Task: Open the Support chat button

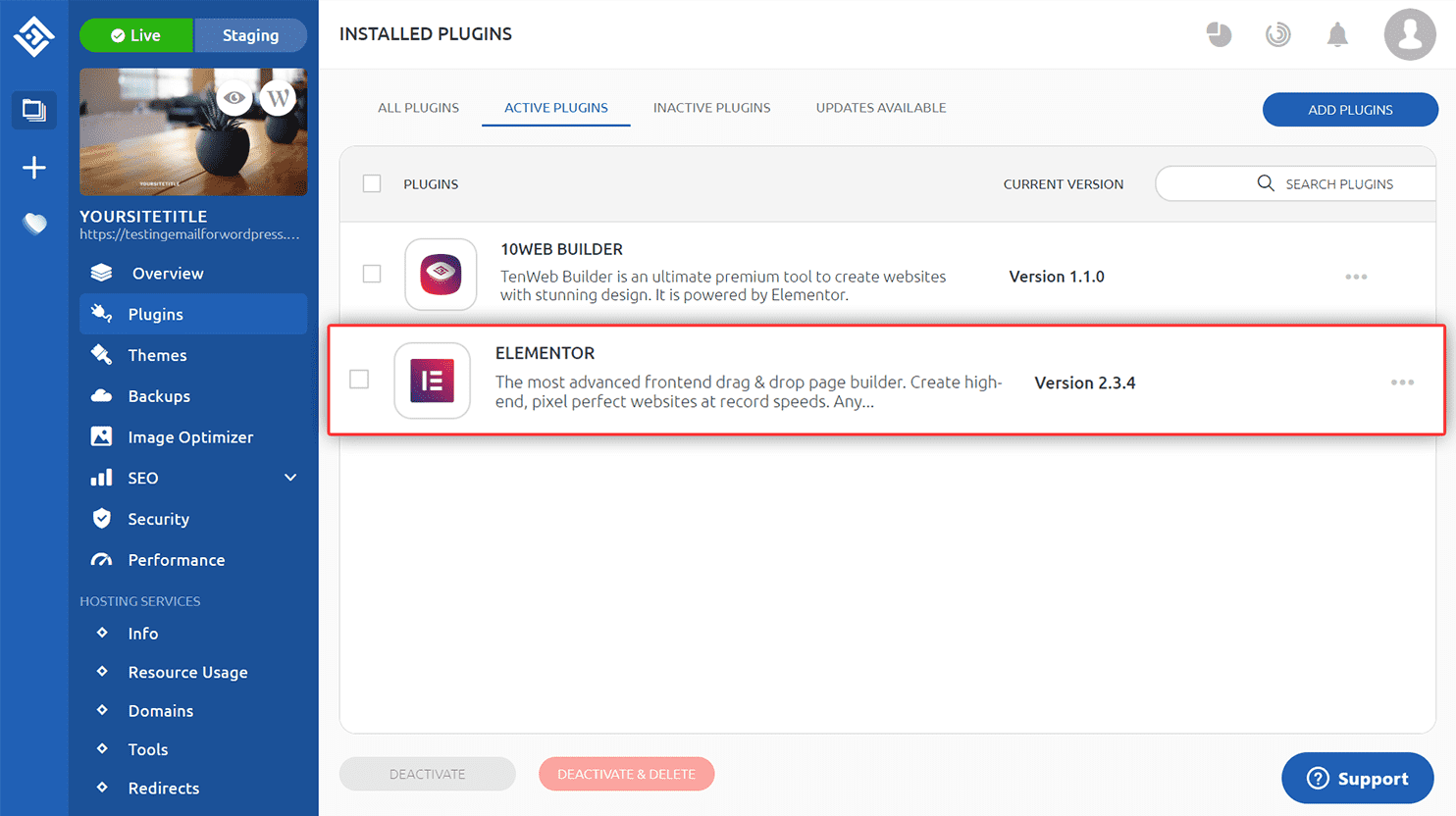Action: click(1358, 779)
